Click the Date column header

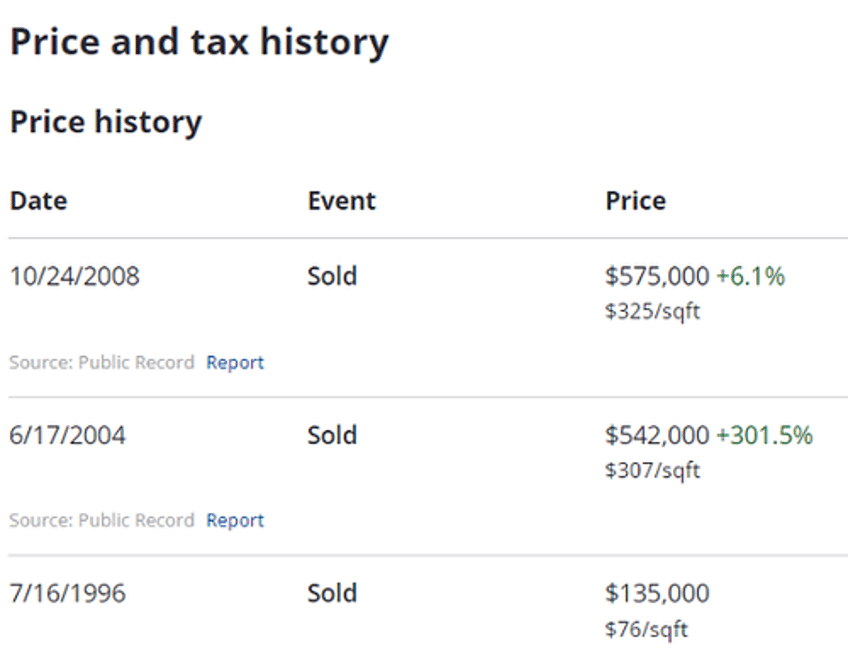point(38,201)
